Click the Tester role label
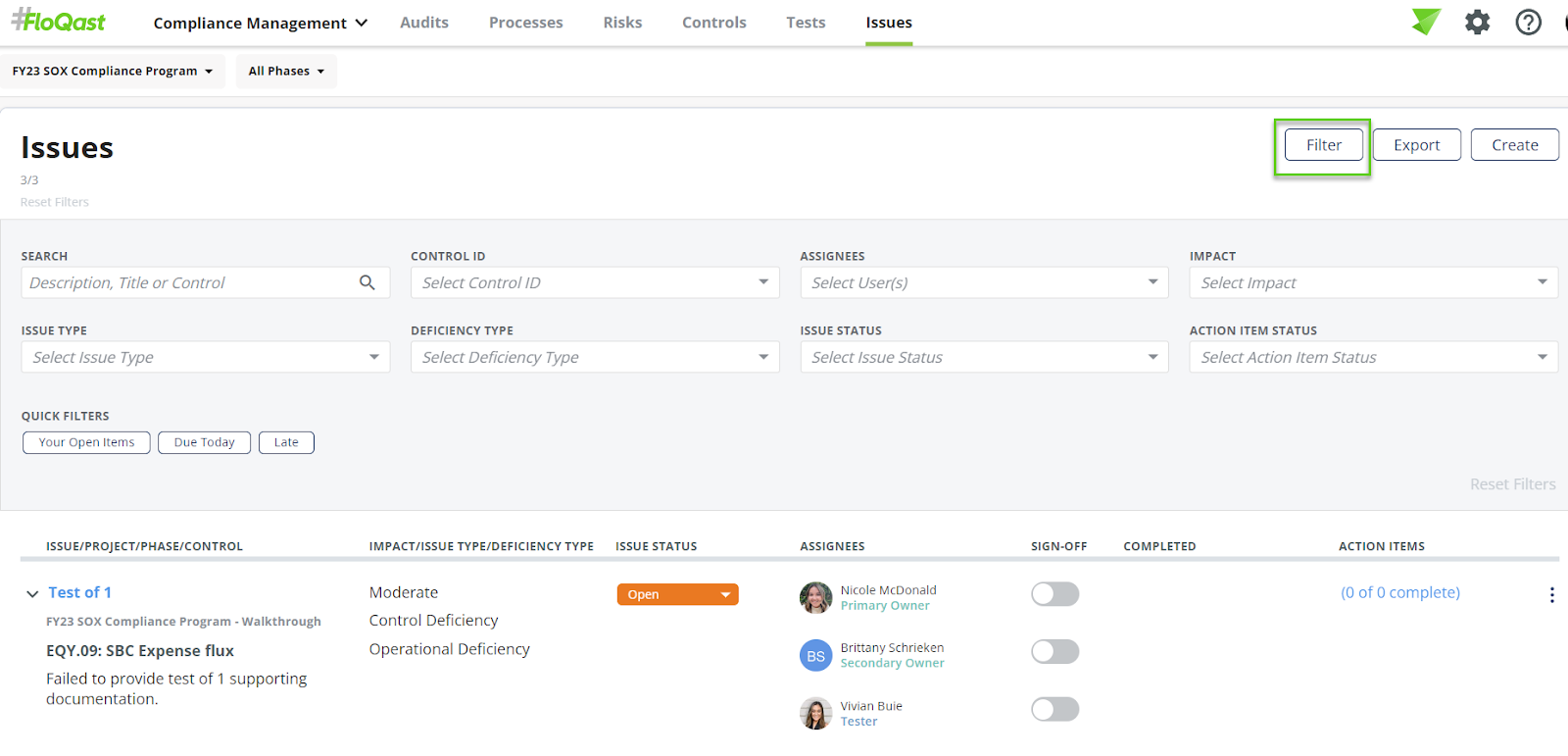The image size is (1568, 756). click(x=858, y=722)
